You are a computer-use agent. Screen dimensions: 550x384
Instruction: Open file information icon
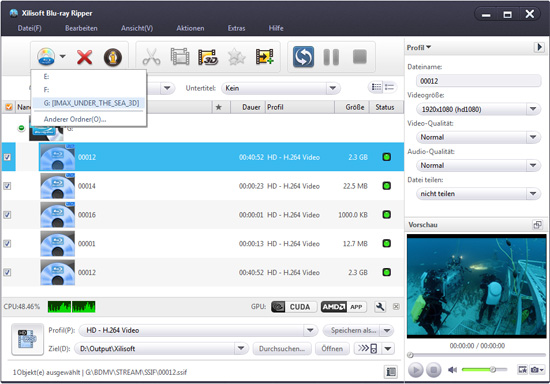(113, 57)
